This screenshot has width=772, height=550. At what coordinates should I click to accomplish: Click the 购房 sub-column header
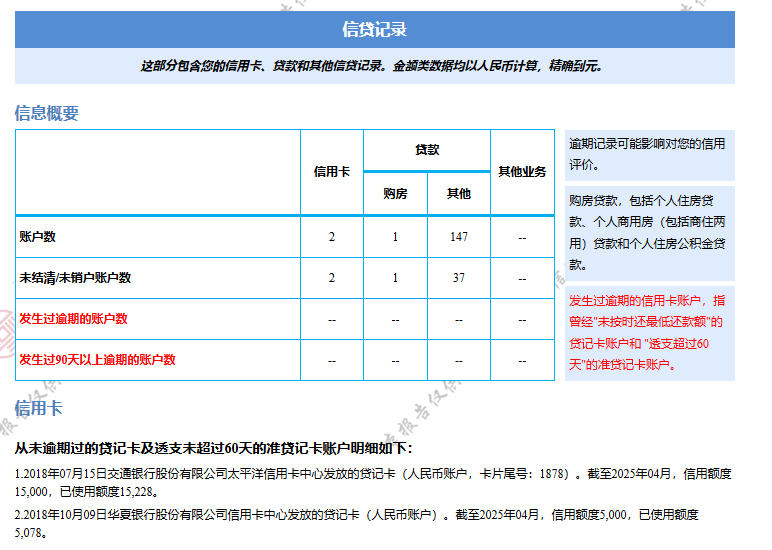point(395,194)
